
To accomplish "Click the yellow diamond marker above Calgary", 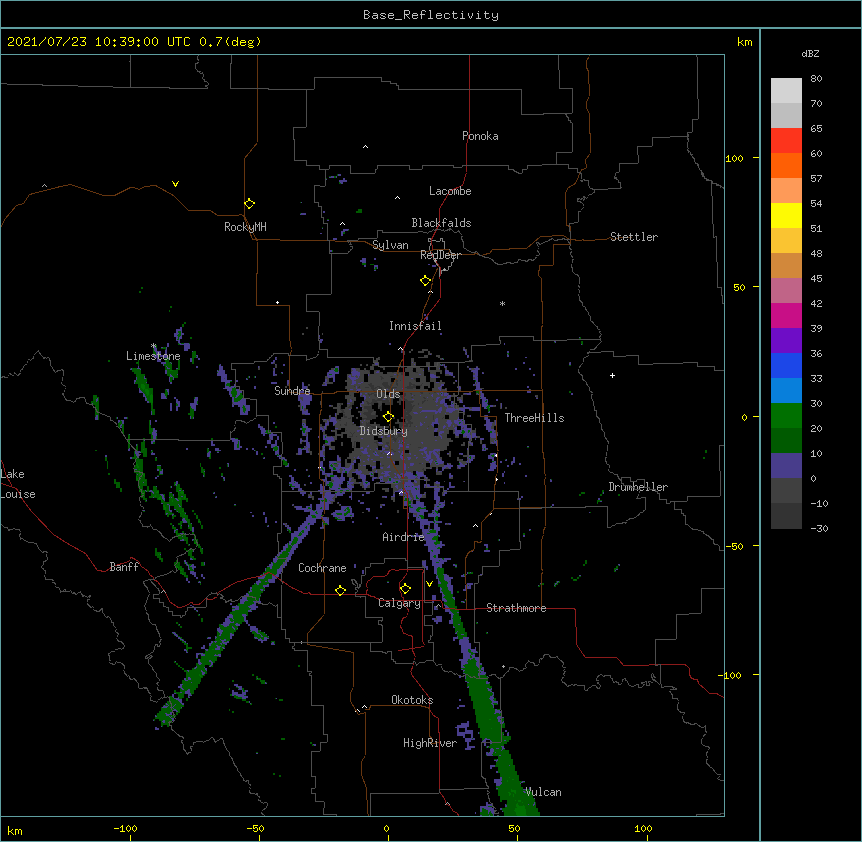I will tap(405, 589).
